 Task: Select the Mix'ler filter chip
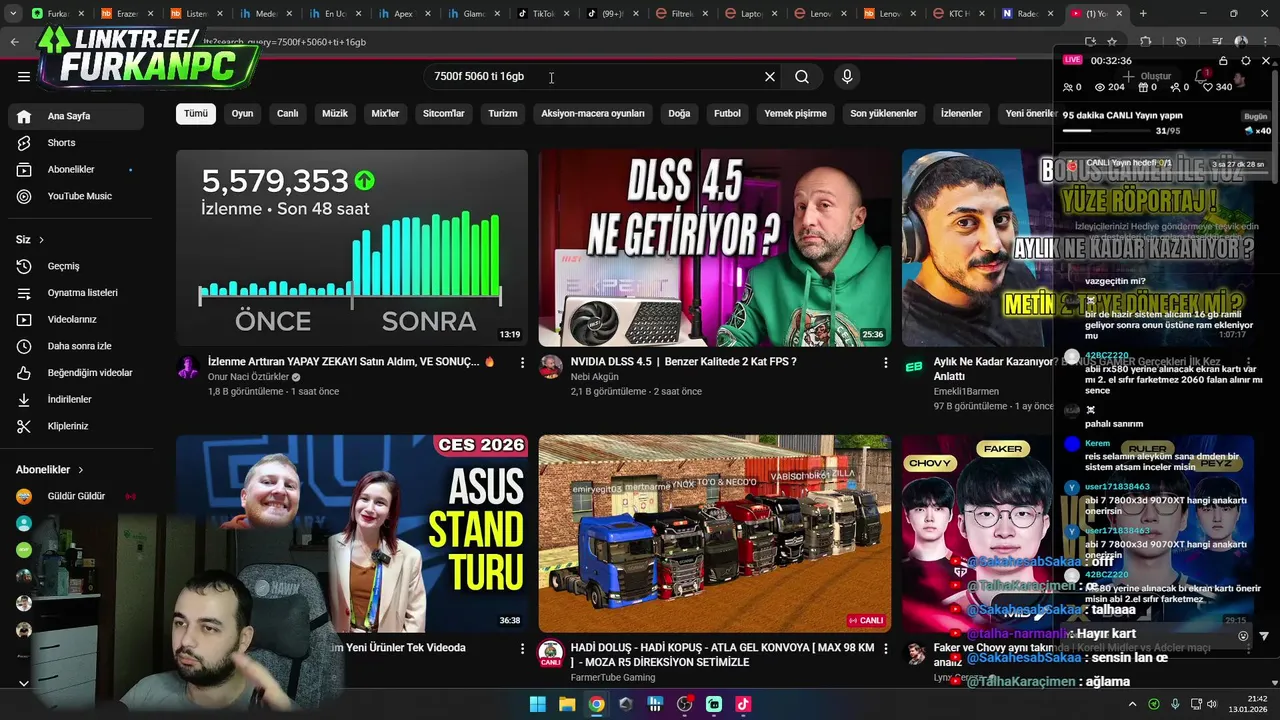coord(385,113)
